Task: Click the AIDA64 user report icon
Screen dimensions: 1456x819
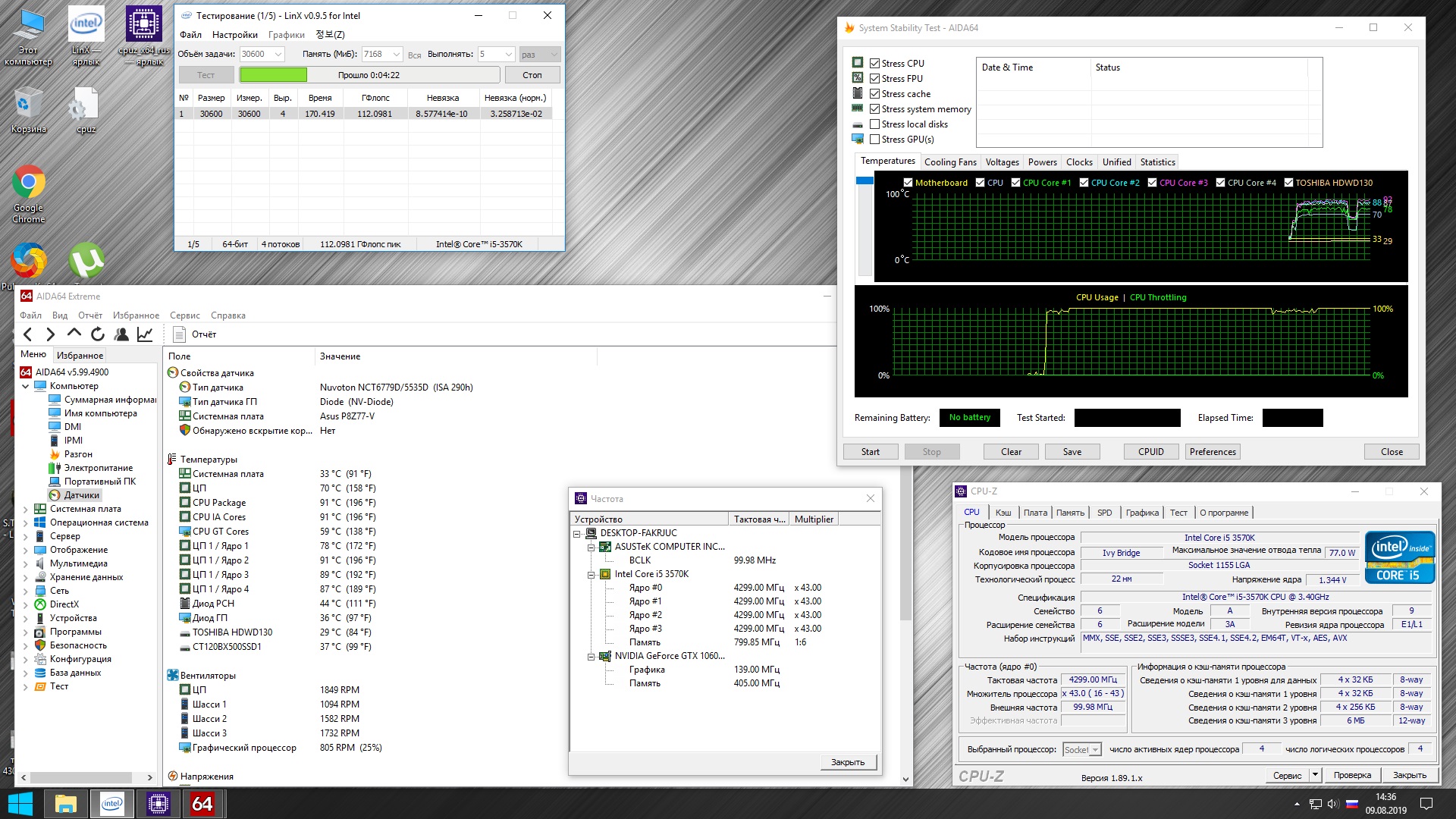Action: pos(121,334)
